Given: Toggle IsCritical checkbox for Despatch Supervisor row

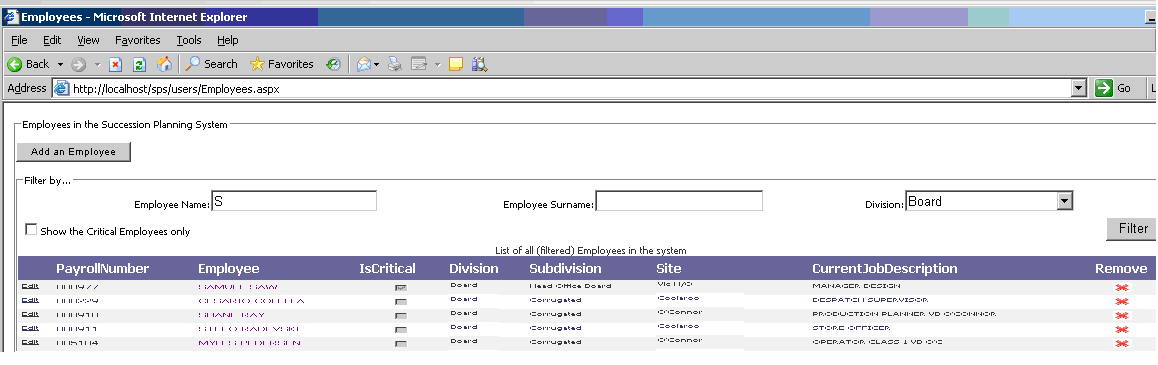Looking at the screenshot, I should coord(401,301).
